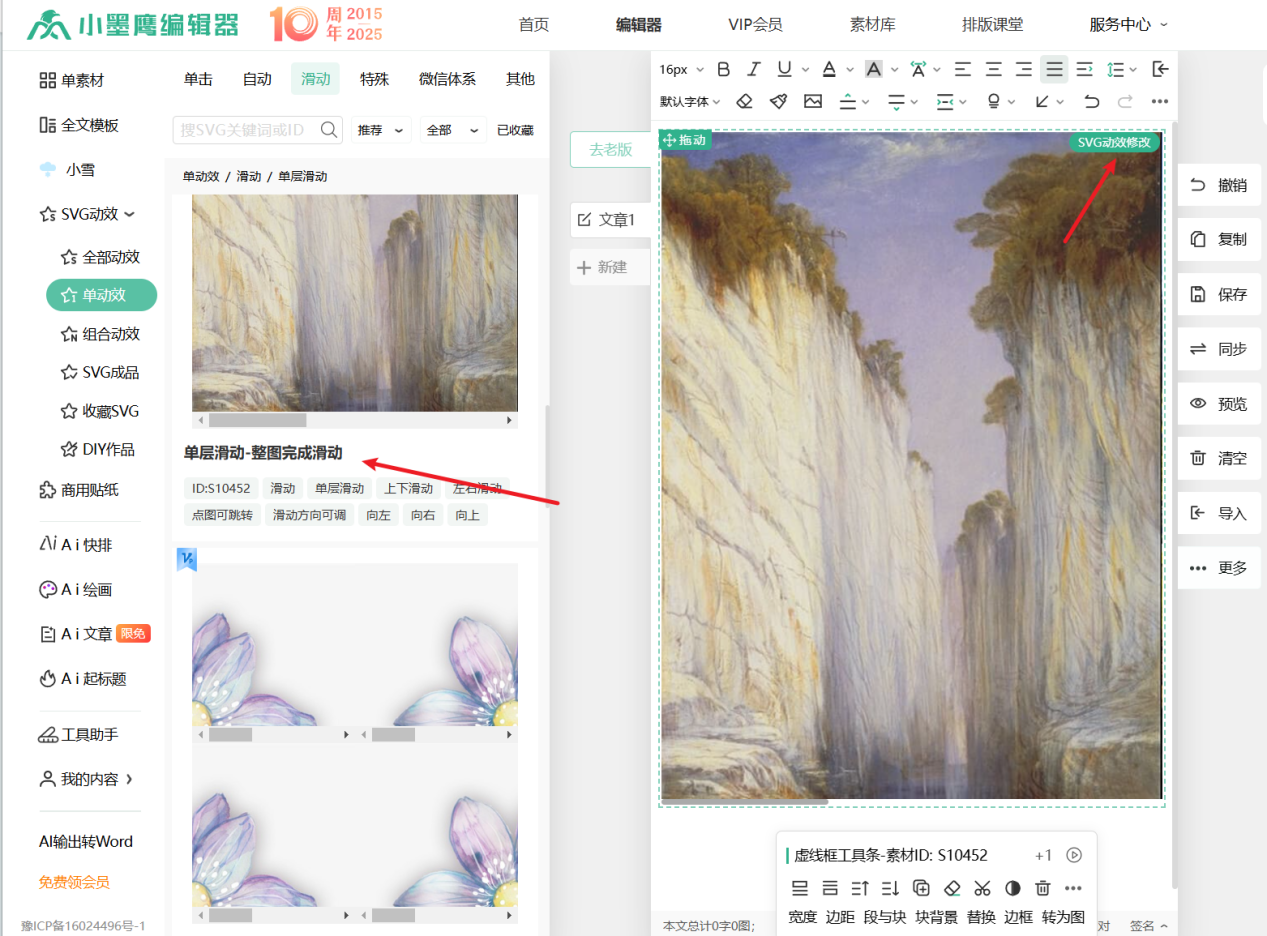The width and height of the screenshot is (1267, 936).
Task: Open paragraph spacing before dropdown
Action: tap(854, 101)
